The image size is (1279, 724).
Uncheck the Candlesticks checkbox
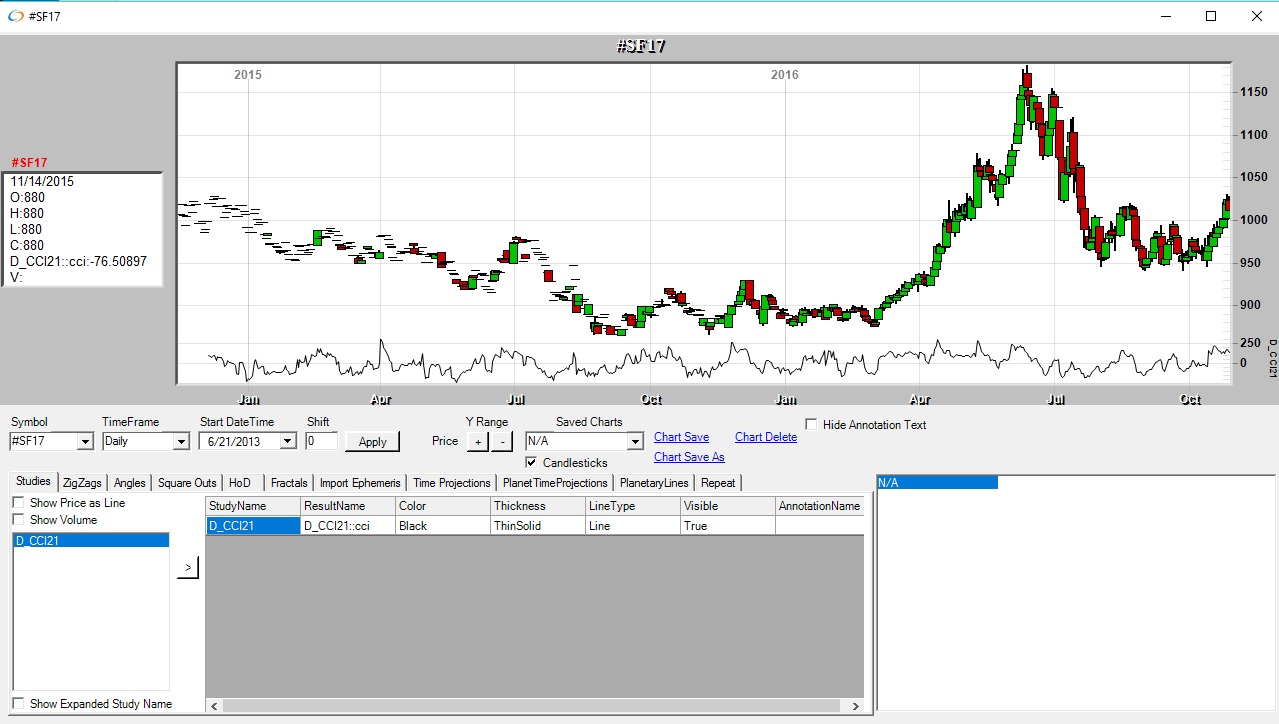[x=532, y=463]
